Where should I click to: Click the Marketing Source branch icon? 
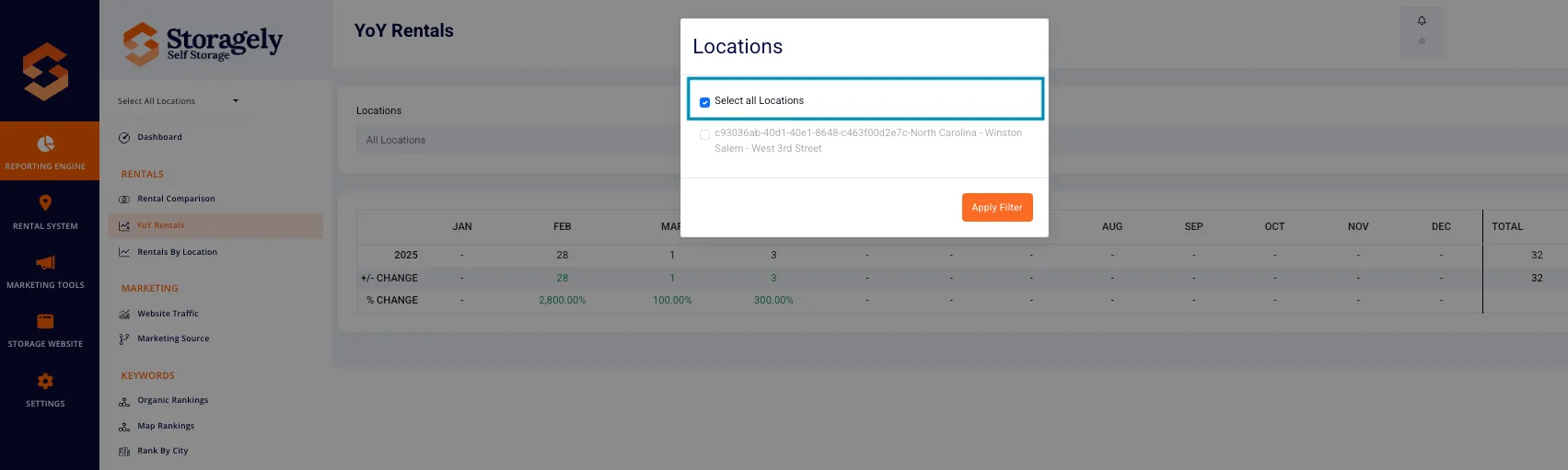click(124, 338)
